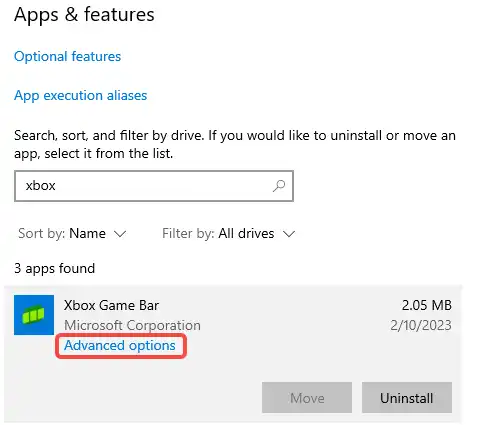Click the Uninstall button
Viewport: 492px width, 425px height.
click(x=407, y=398)
